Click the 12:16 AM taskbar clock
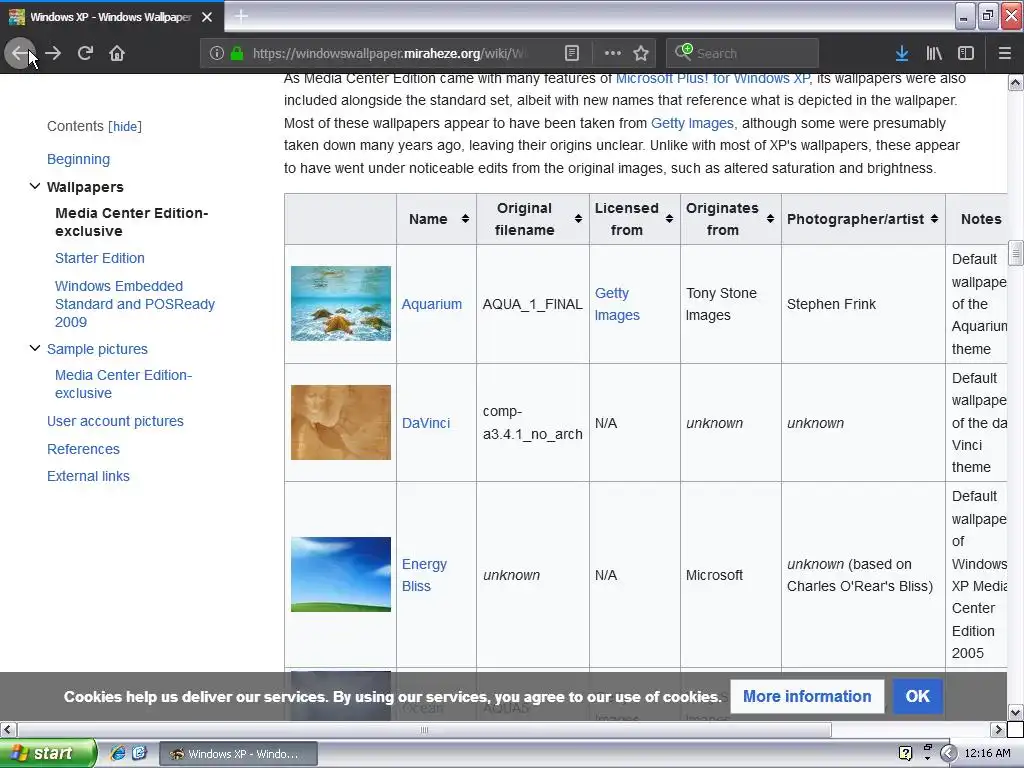 (987, 754)
